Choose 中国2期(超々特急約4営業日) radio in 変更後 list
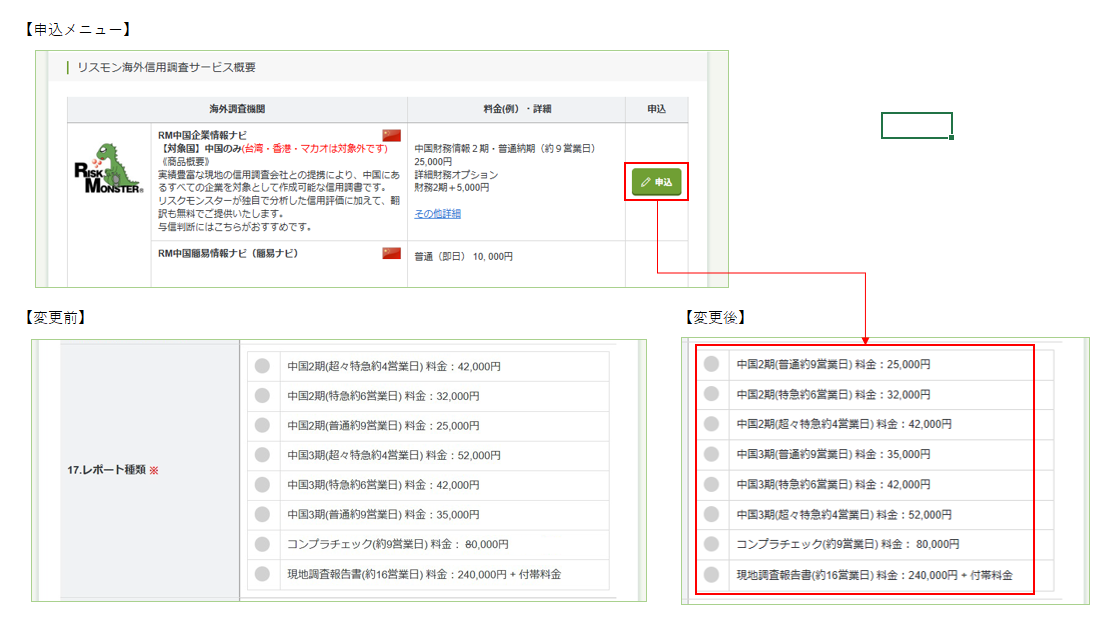Image resolution: width=1103 pixels, height=618 pixels. point(711,424)
